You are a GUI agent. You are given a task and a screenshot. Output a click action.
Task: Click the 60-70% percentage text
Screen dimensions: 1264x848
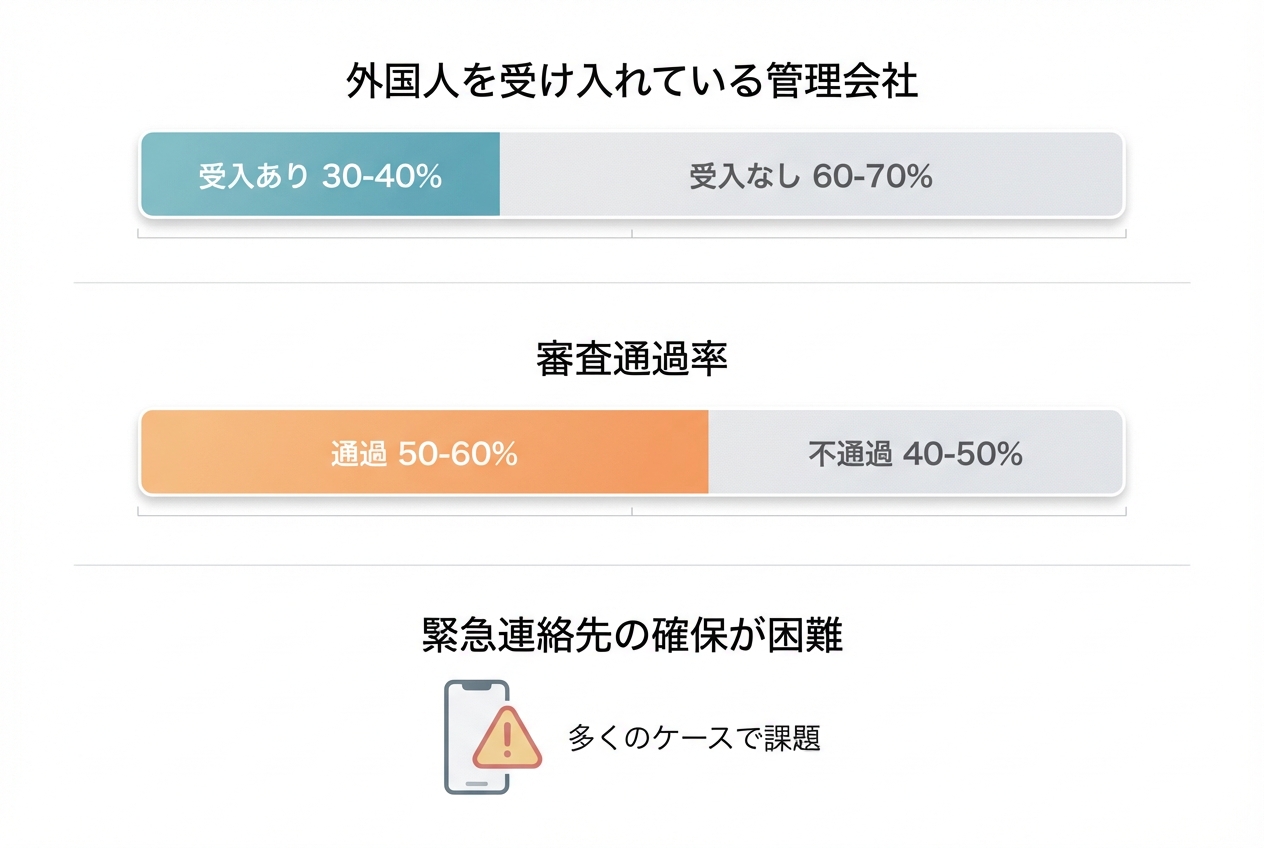coord(873,177)
